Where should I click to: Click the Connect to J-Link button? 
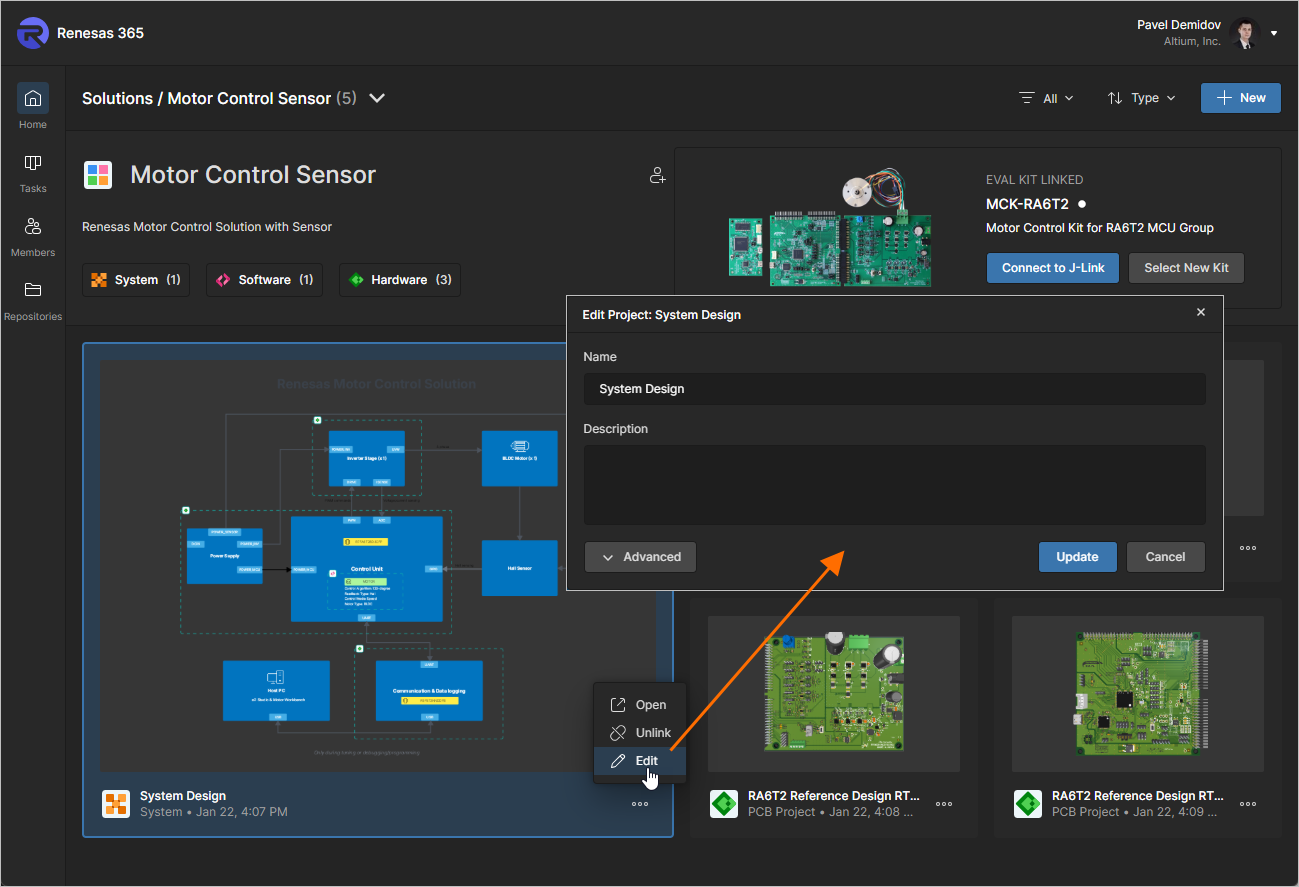pyautogui.click(x=1053, y=268)
